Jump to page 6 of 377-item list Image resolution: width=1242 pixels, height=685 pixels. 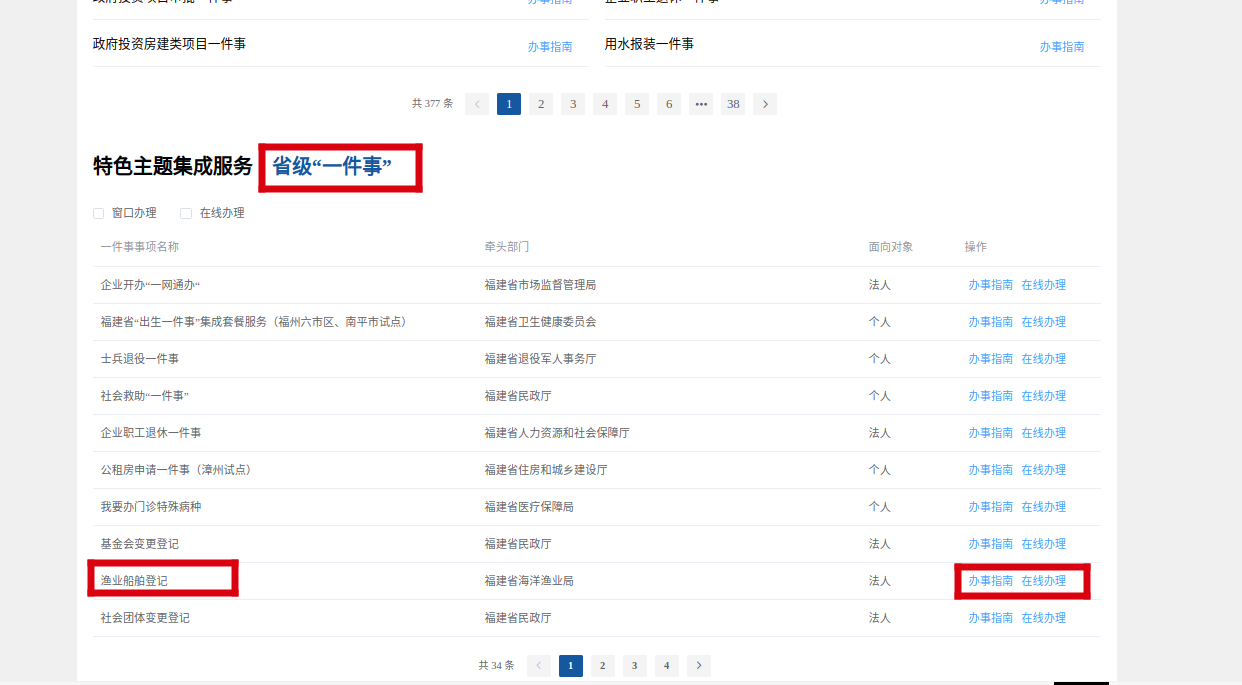click(669, 104)
